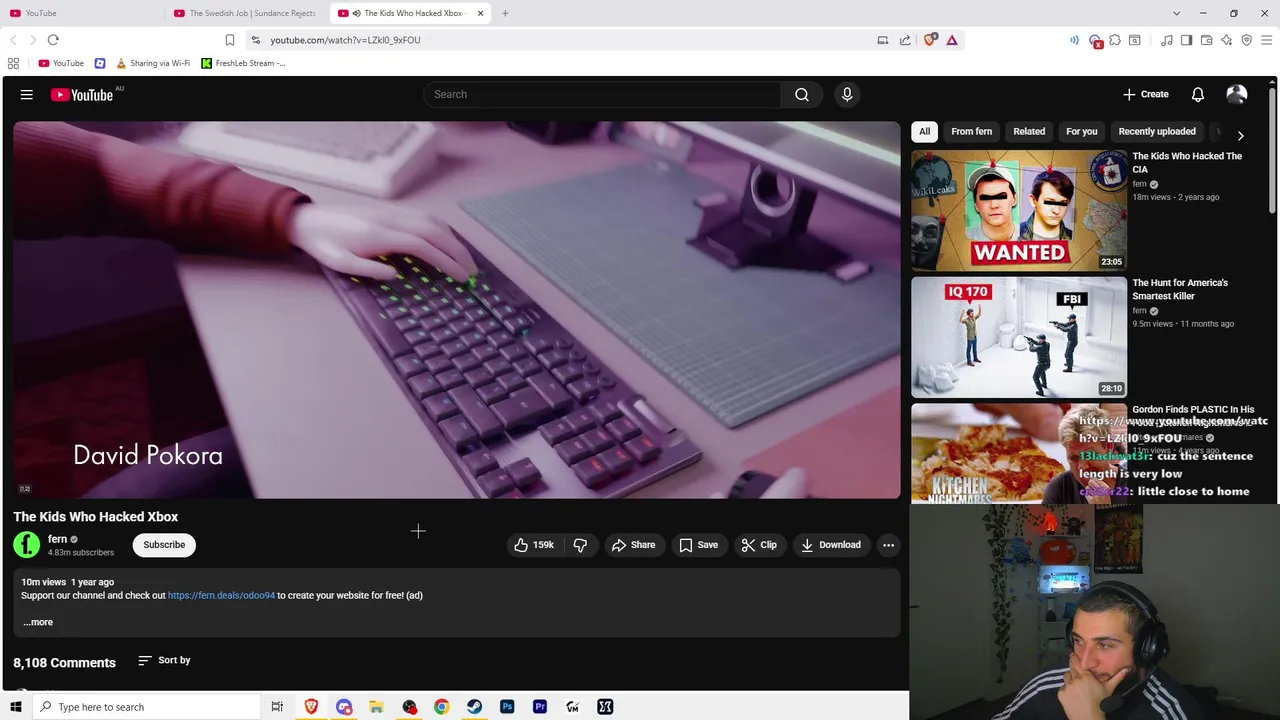Open Steam from the taskbar
The width and height of the screenshot is (1280, 720).
pyautogui.click(x=475, y=707)
